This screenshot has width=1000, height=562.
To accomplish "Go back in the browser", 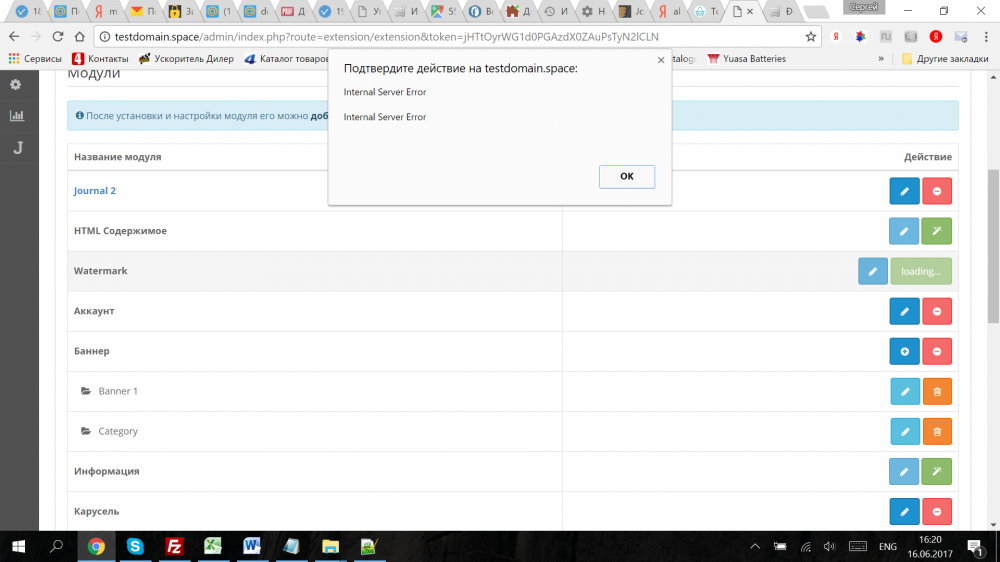I will (14, 36).
